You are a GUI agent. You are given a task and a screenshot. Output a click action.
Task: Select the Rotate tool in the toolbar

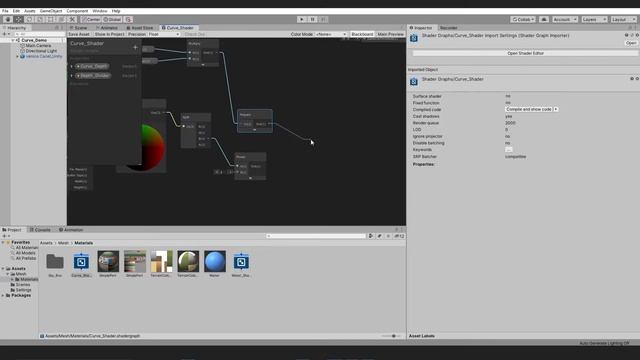point(29,19)
